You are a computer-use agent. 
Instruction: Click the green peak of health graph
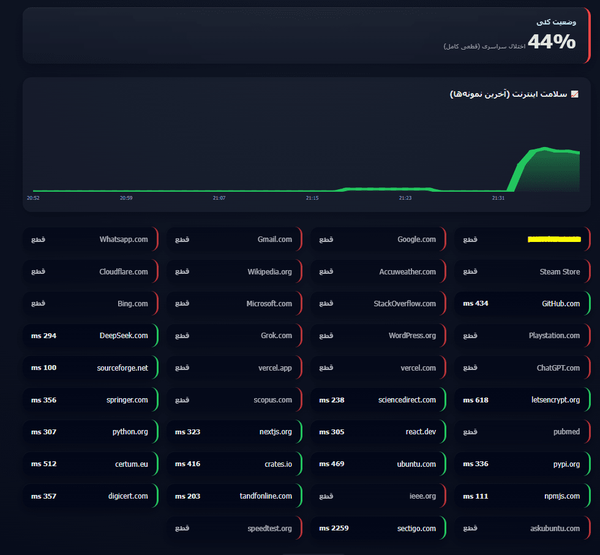click(544, 149)
